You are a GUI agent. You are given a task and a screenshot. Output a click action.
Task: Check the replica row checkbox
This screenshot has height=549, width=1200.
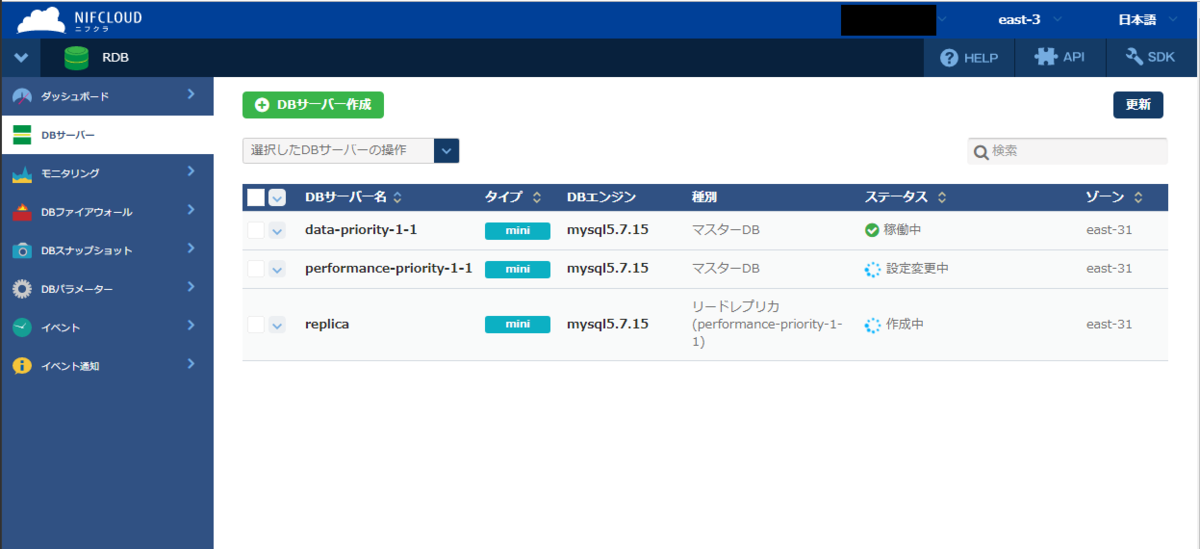(256, 325)
